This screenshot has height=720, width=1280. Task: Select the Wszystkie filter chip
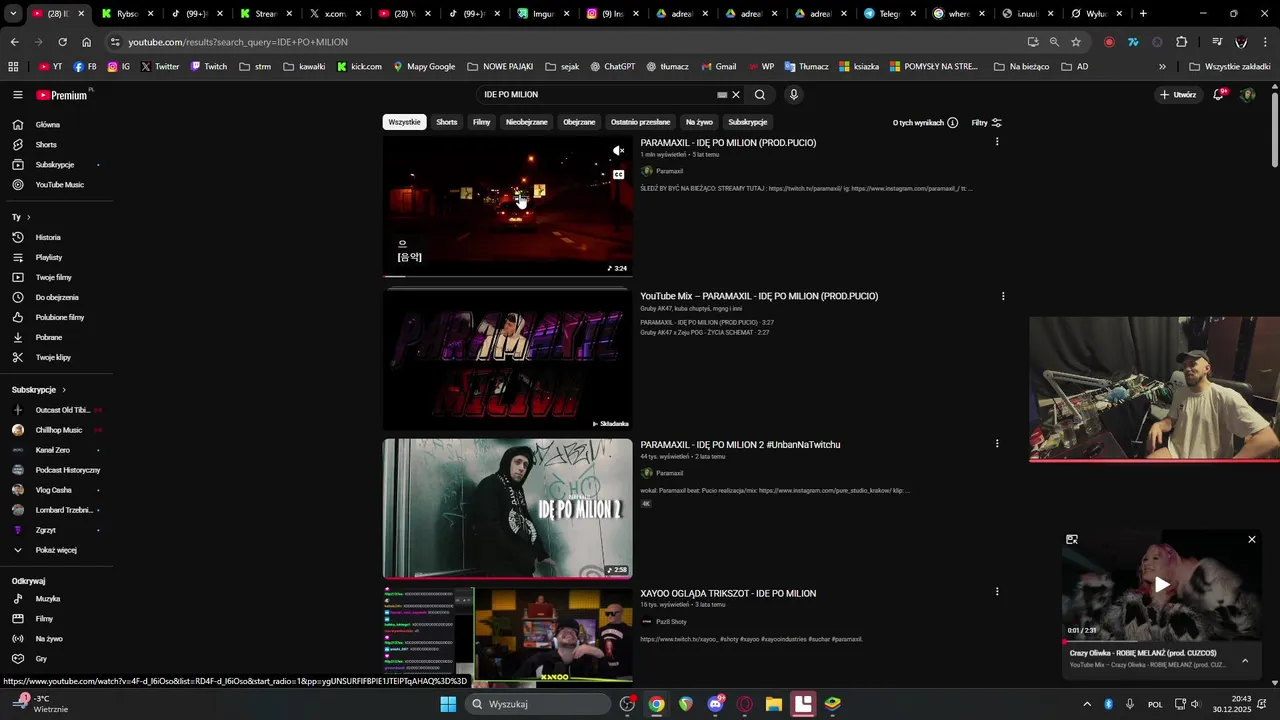[x=404, y=122]
